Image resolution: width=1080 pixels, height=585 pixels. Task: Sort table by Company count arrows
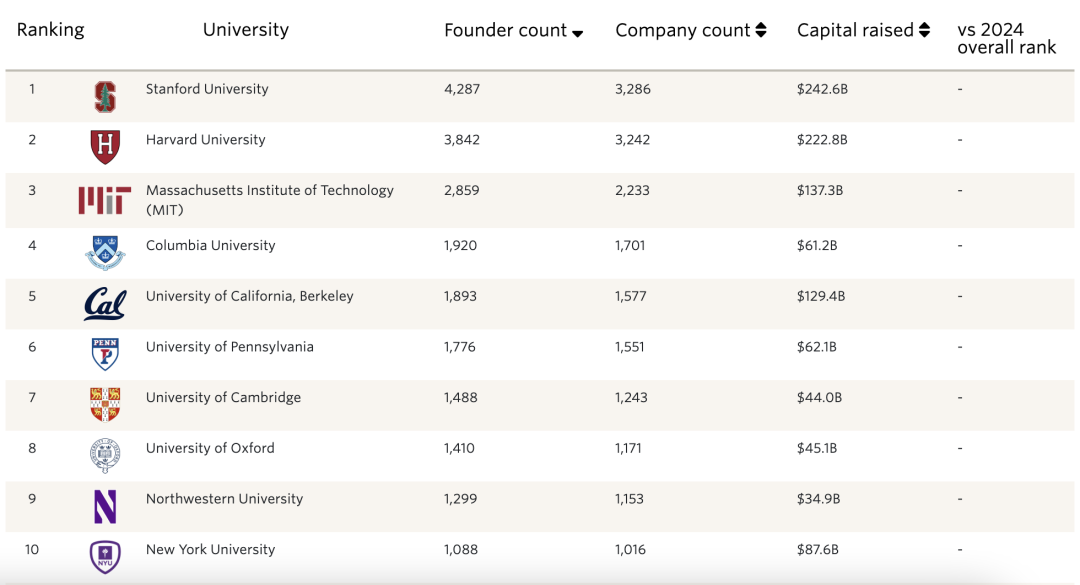pos(761,31)
